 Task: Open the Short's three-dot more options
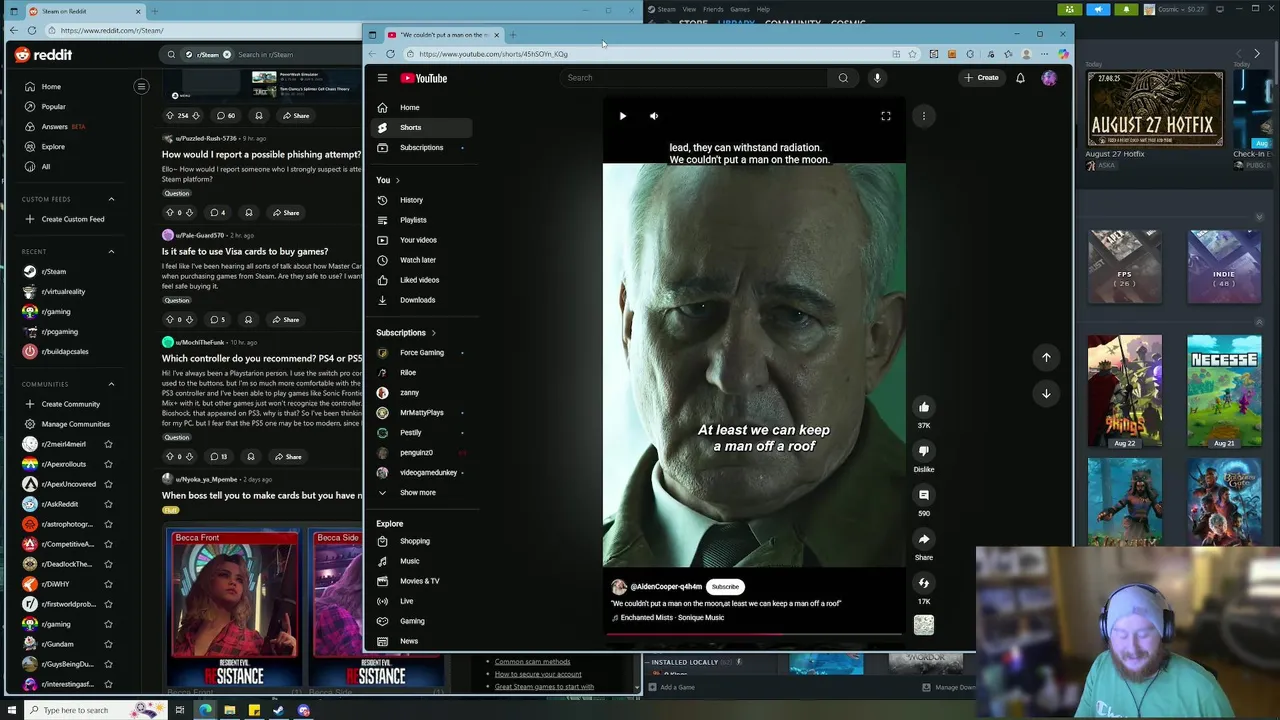(x=924, y=116)
